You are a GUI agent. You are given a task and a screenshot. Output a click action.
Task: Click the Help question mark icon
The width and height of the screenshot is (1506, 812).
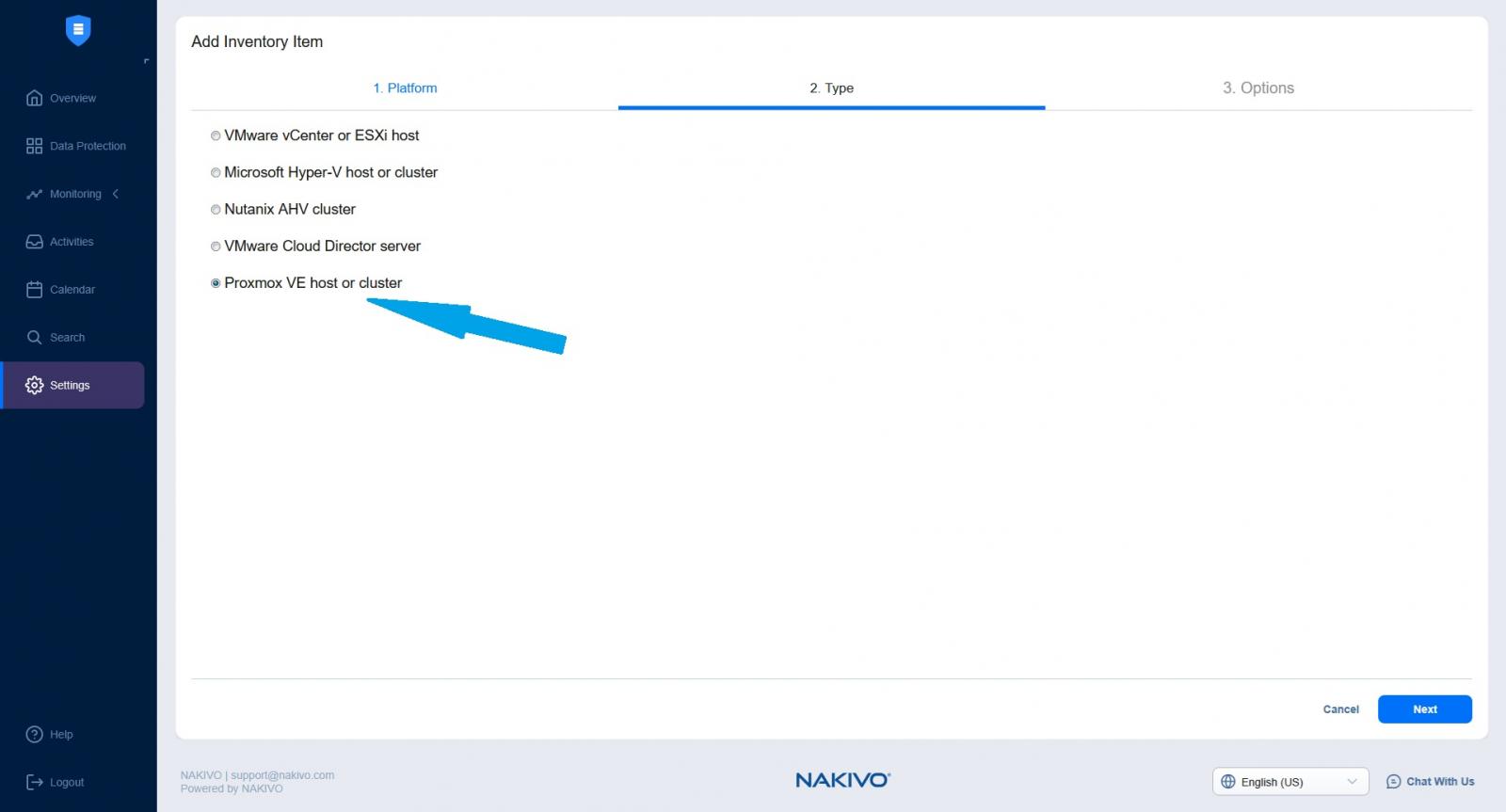pos(35,734)
